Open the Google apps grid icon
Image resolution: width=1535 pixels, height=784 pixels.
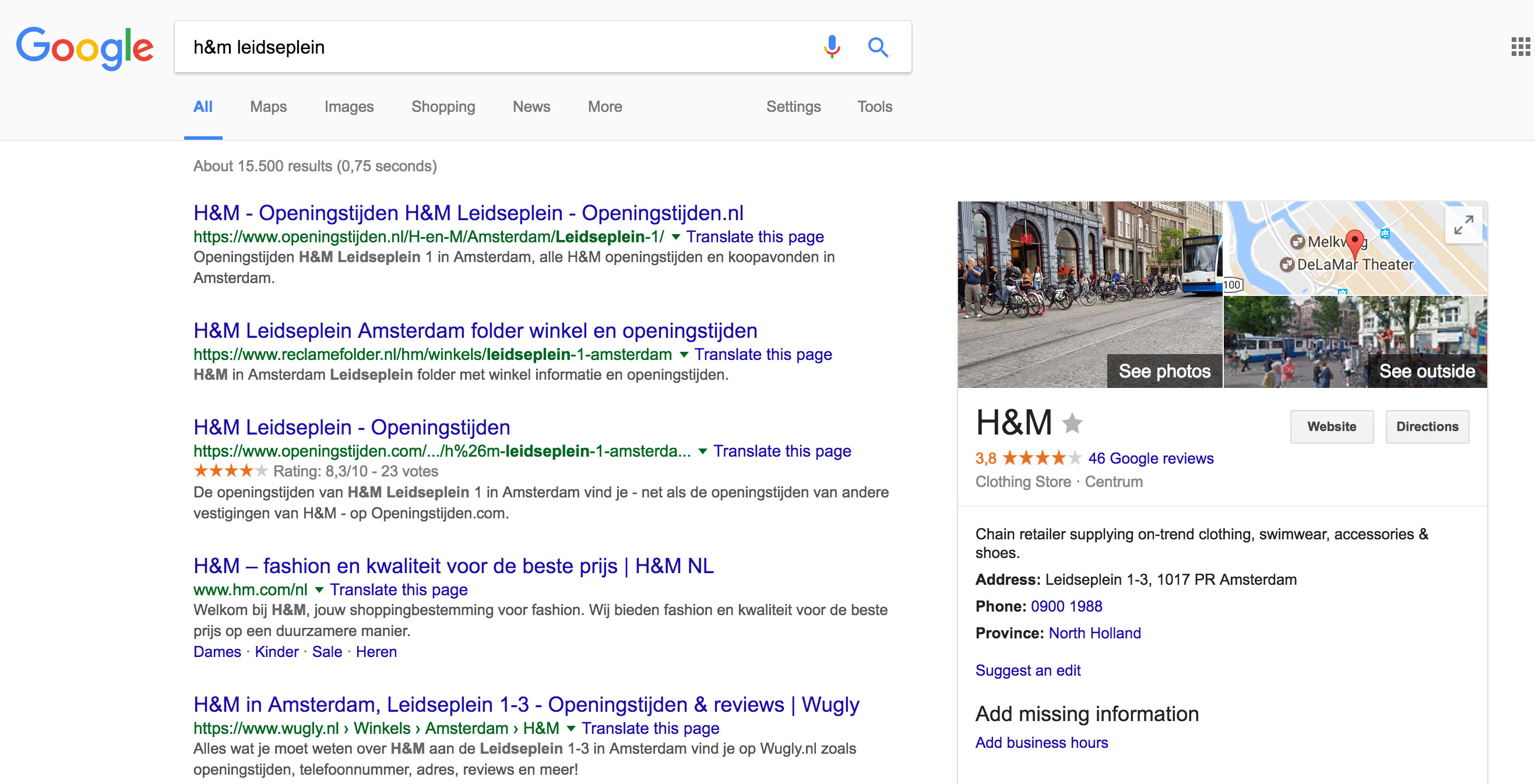(x=1520, y=47)
